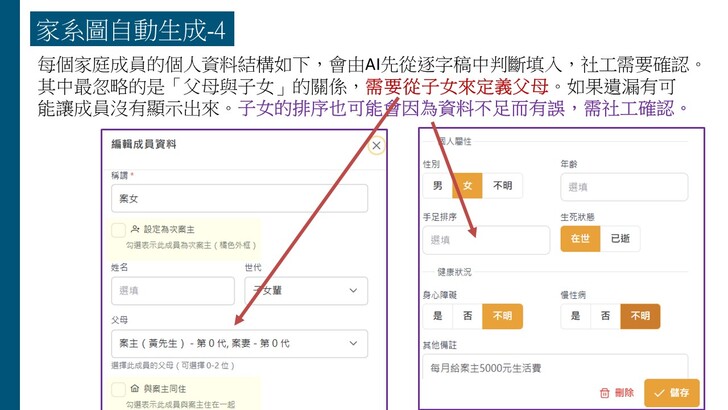Expand the 父母 selection dropdown
The image size is (728, 410).
238,344
